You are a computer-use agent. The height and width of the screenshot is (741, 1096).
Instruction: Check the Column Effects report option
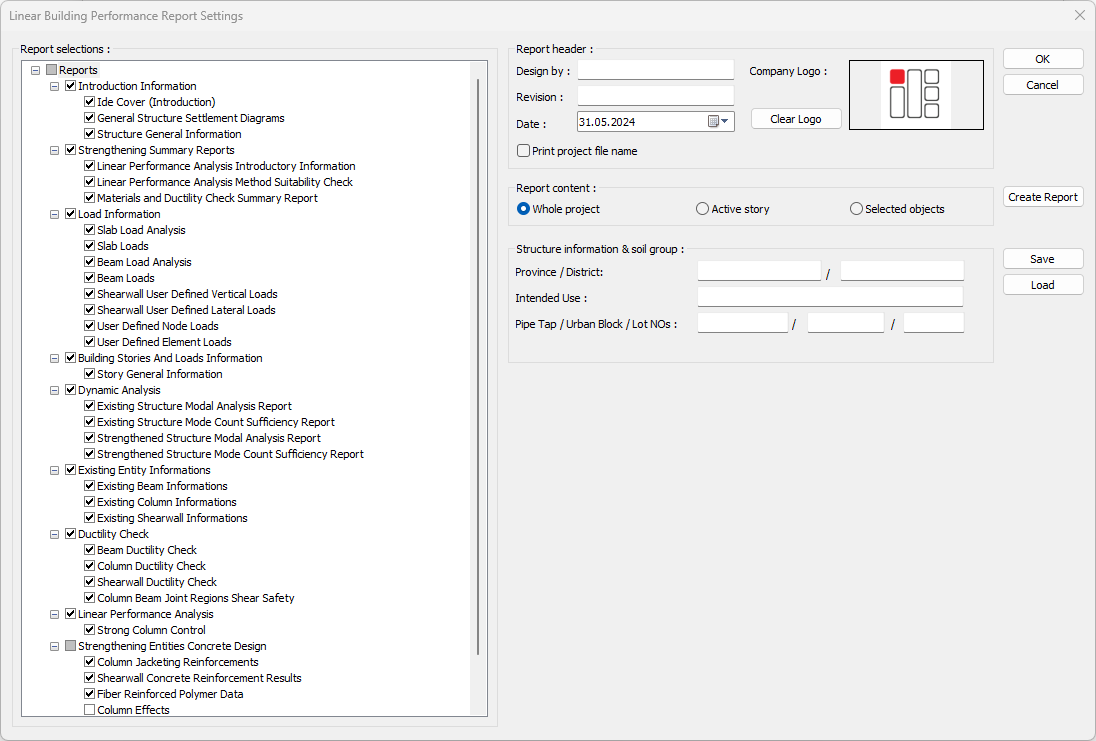[90, 710]
